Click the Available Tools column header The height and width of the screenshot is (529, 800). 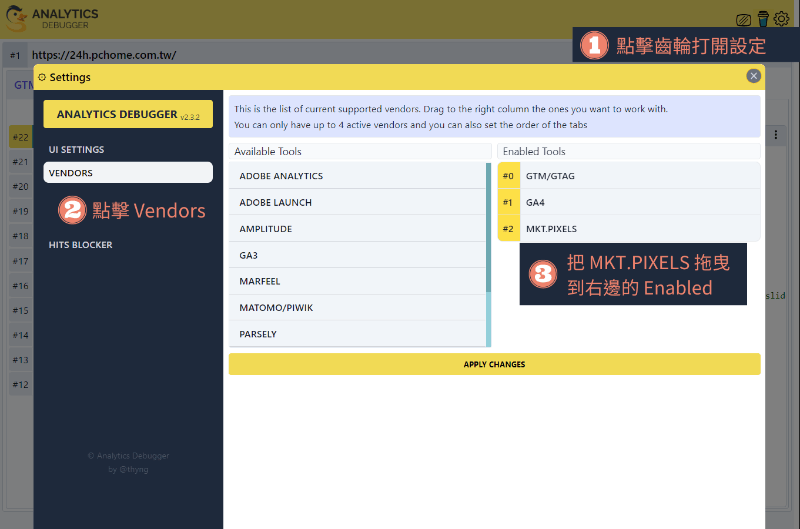360,152
